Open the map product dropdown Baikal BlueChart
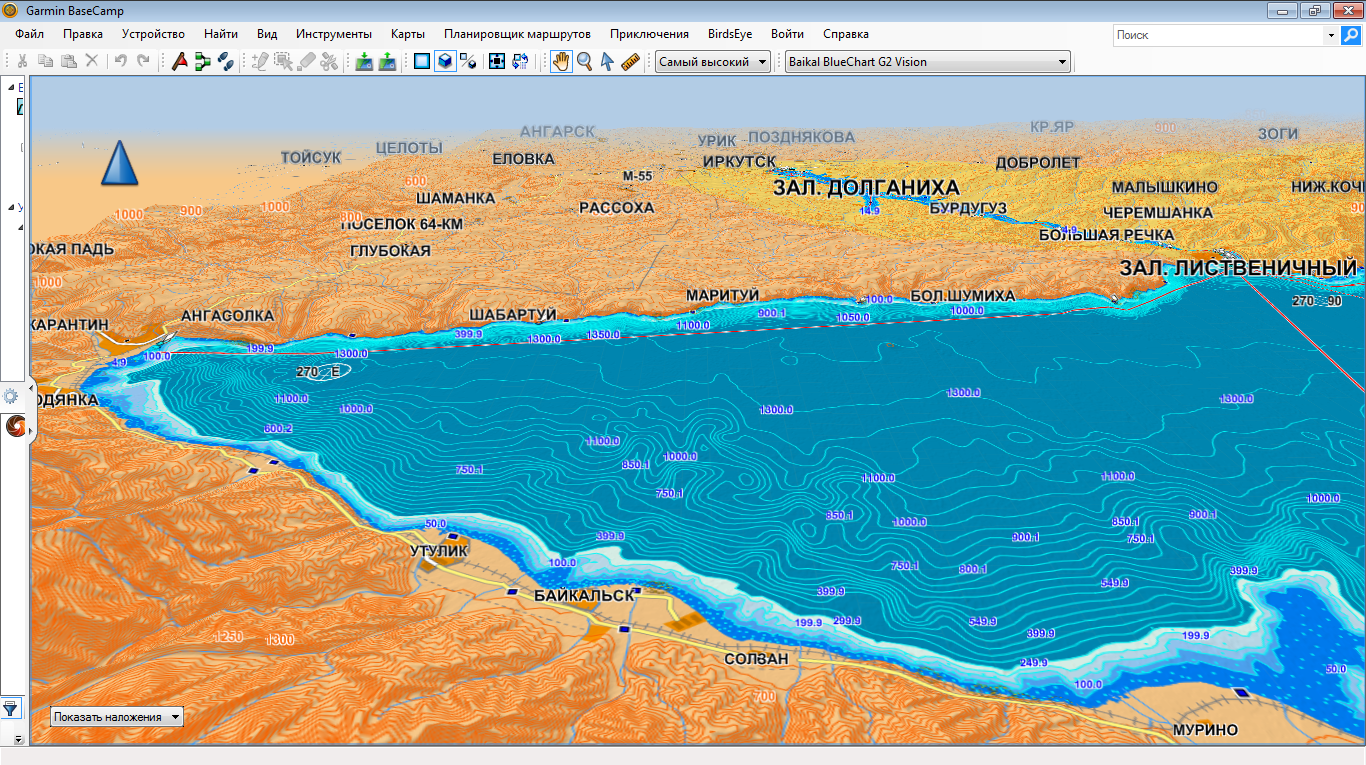1366x765 pixels. [x=927, y=61]
